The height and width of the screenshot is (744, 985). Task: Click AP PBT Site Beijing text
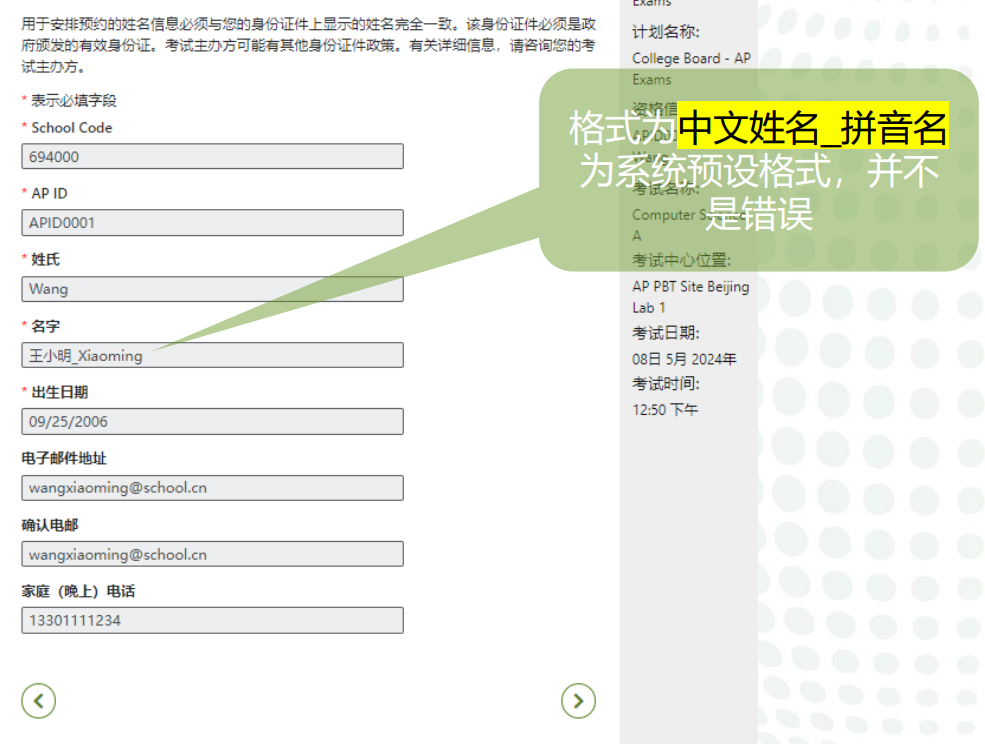(x=690, y=286)
